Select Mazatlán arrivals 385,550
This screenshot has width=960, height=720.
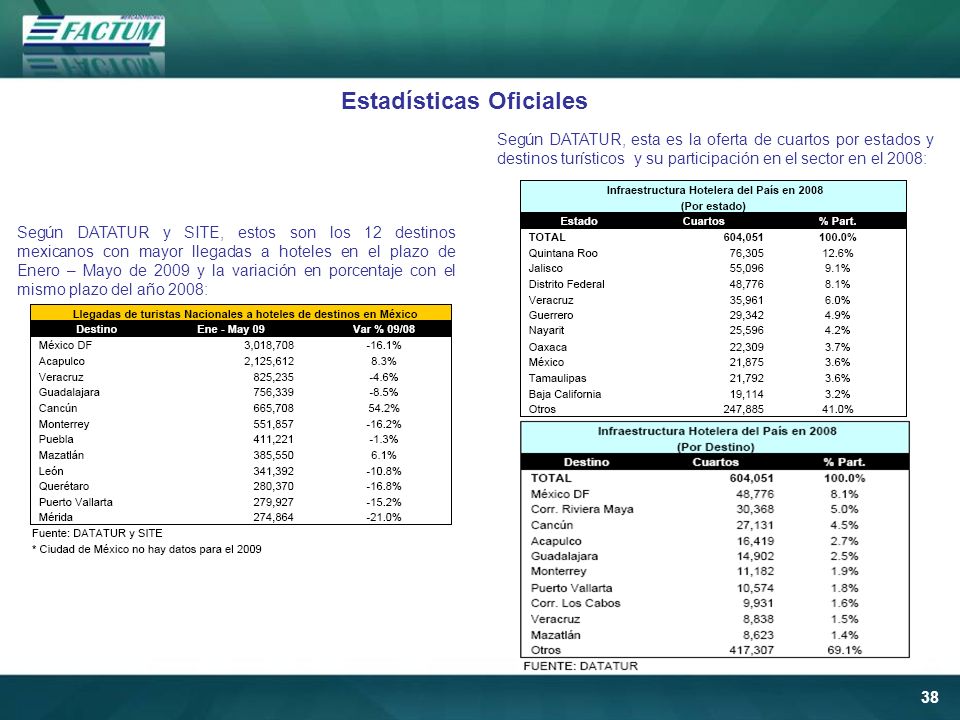click(x=273, y=455)
